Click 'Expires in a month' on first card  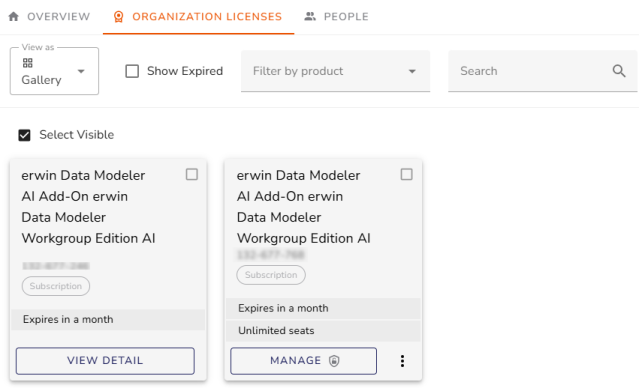pos(68,319)
